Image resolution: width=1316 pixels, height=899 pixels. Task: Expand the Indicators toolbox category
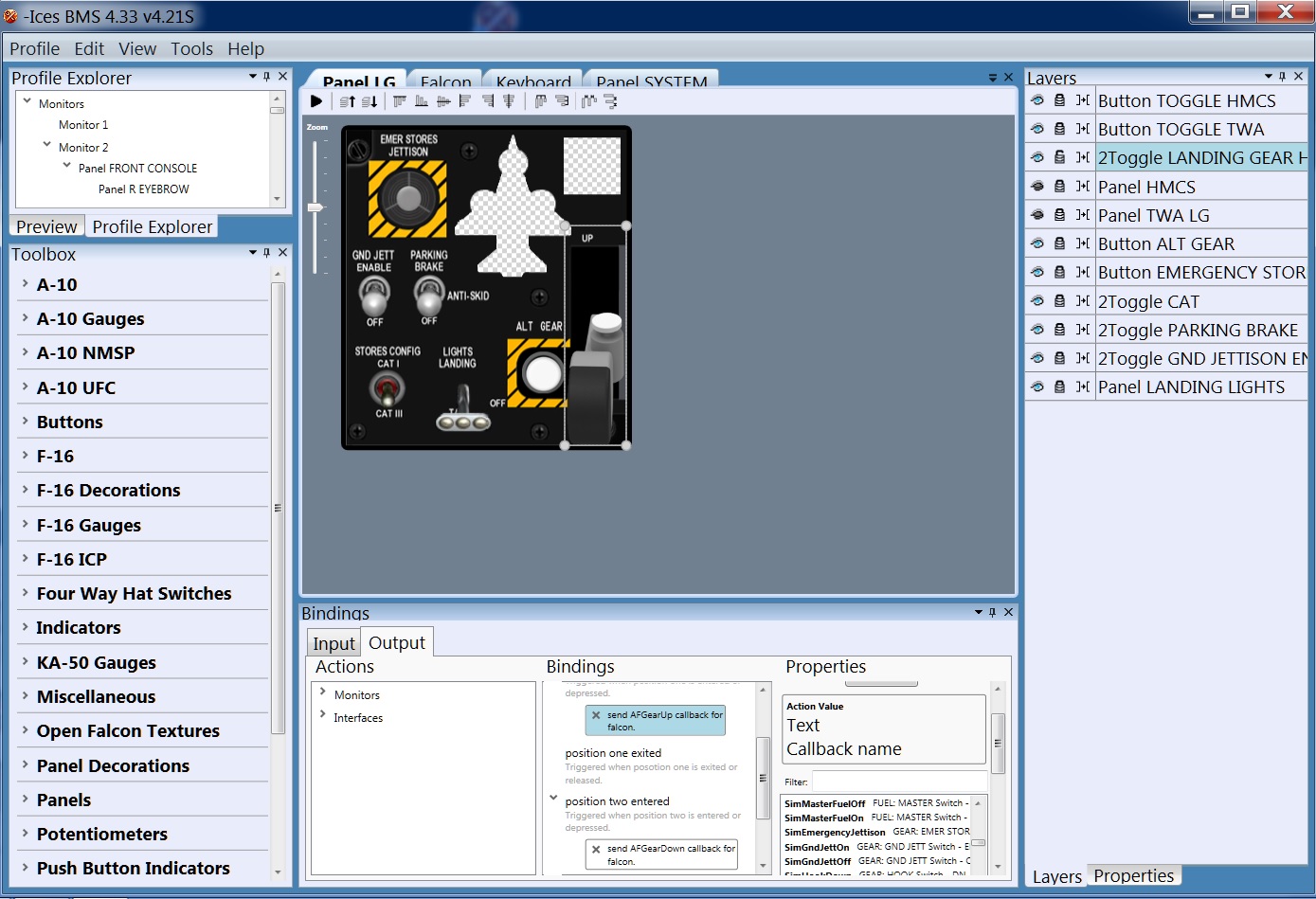(24, 626)
